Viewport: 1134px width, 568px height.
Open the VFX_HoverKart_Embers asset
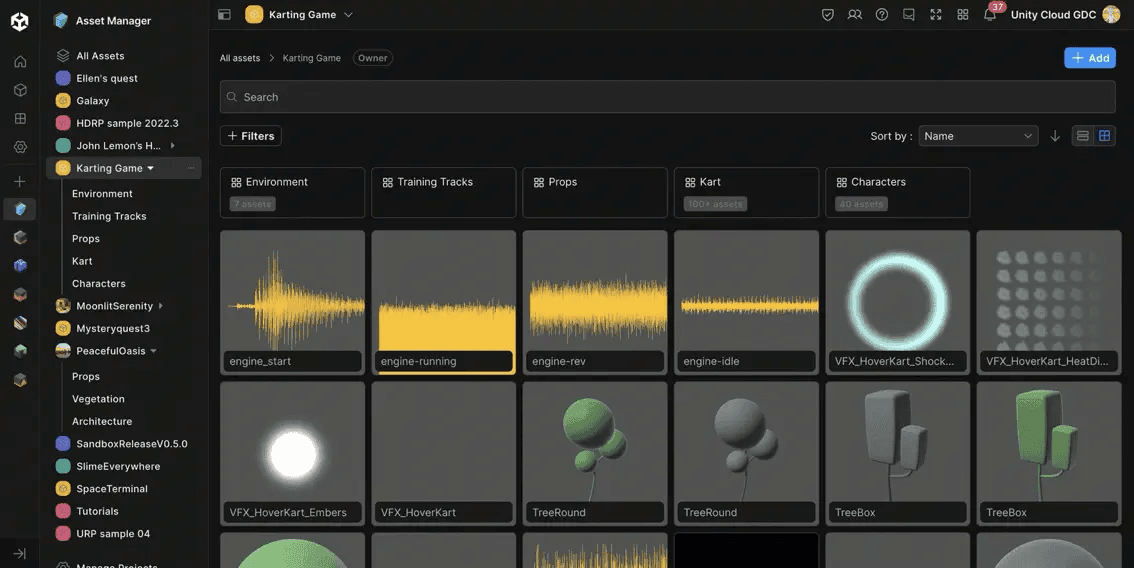tap(292, 454)
